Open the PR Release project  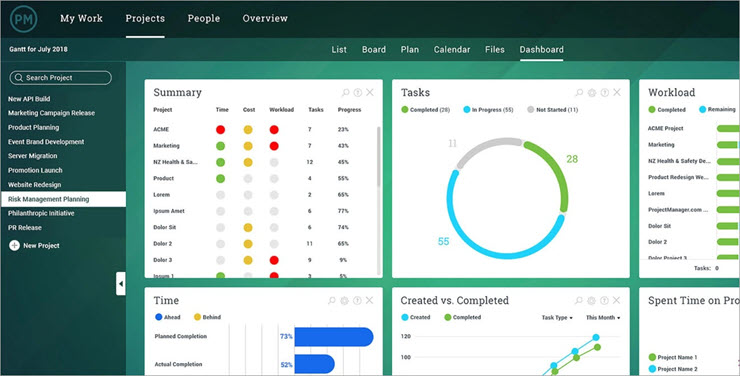25,228
